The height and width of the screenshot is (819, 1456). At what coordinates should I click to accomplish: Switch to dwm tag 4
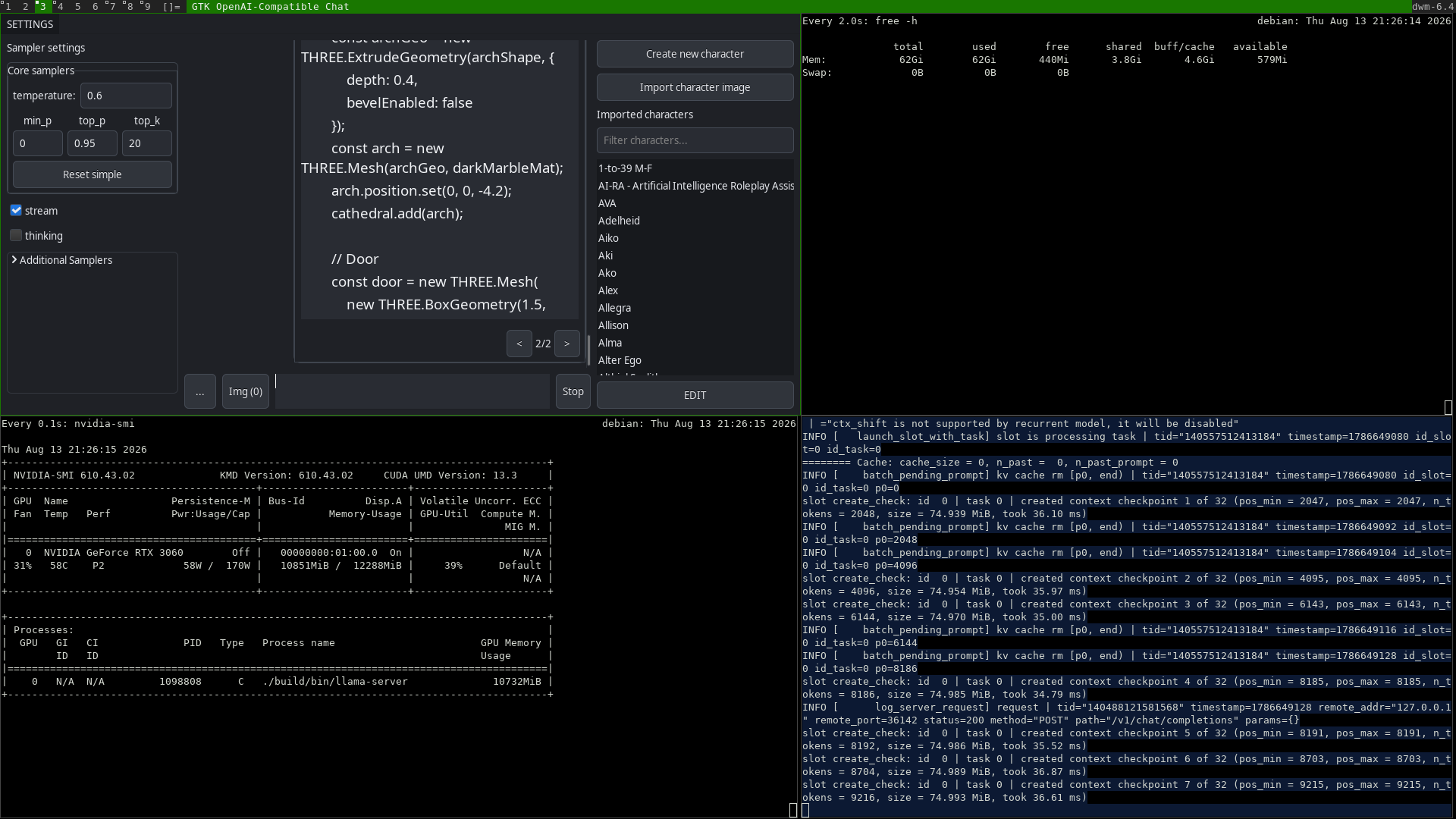tap(60, 6)
